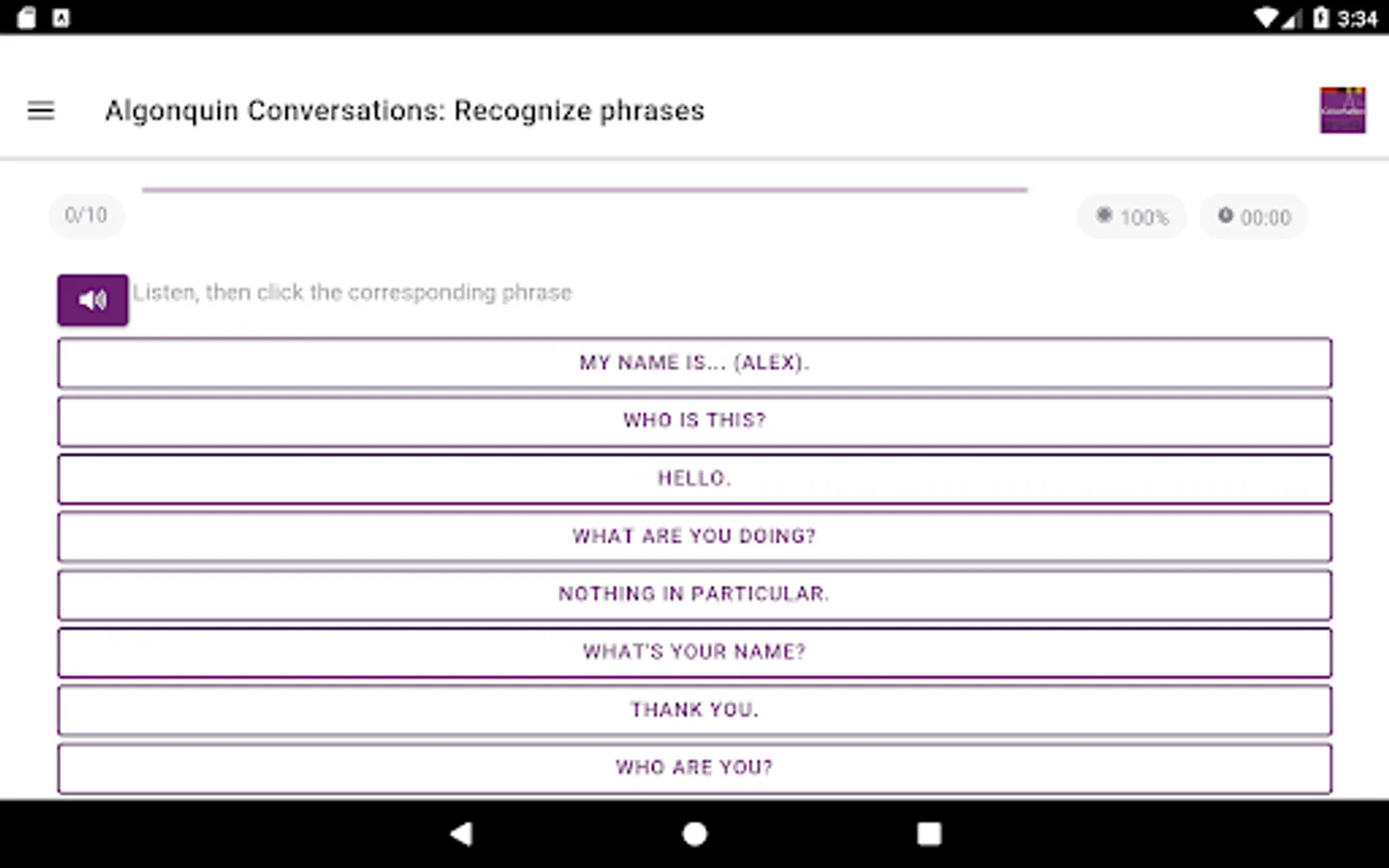Click the "Listen, then click the corresponding phrase" instruction

click(x=353, y=293)
